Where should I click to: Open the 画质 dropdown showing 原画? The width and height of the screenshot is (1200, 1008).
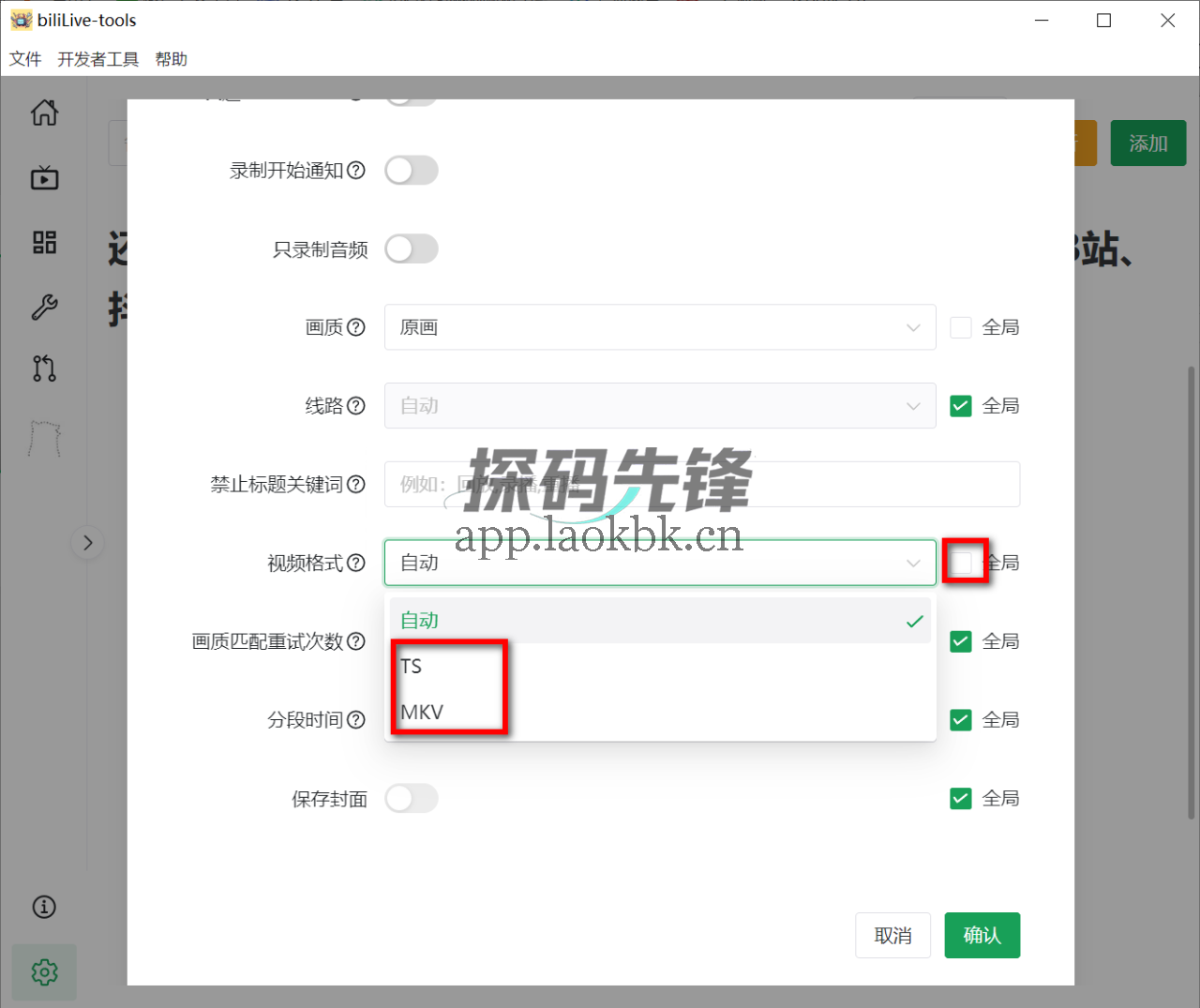[x=660, y=327]
